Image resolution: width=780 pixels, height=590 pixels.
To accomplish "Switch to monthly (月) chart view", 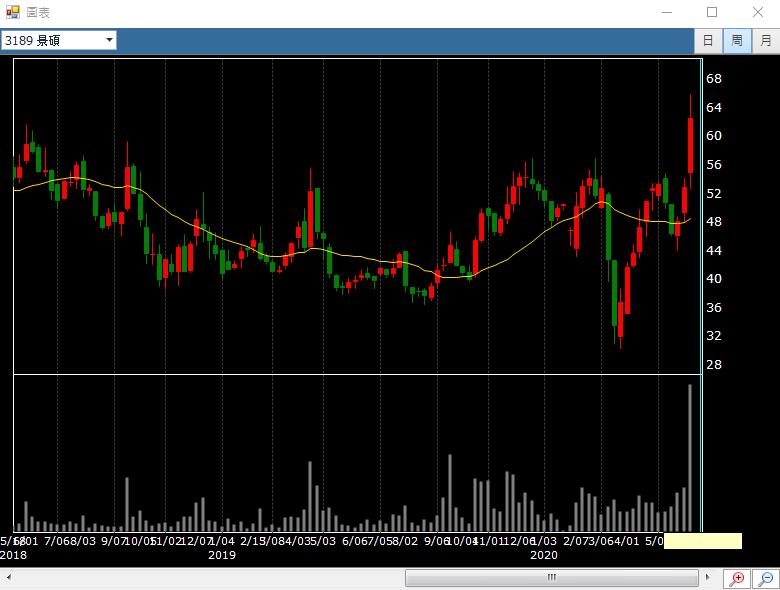I will click(x=766, y=40).
